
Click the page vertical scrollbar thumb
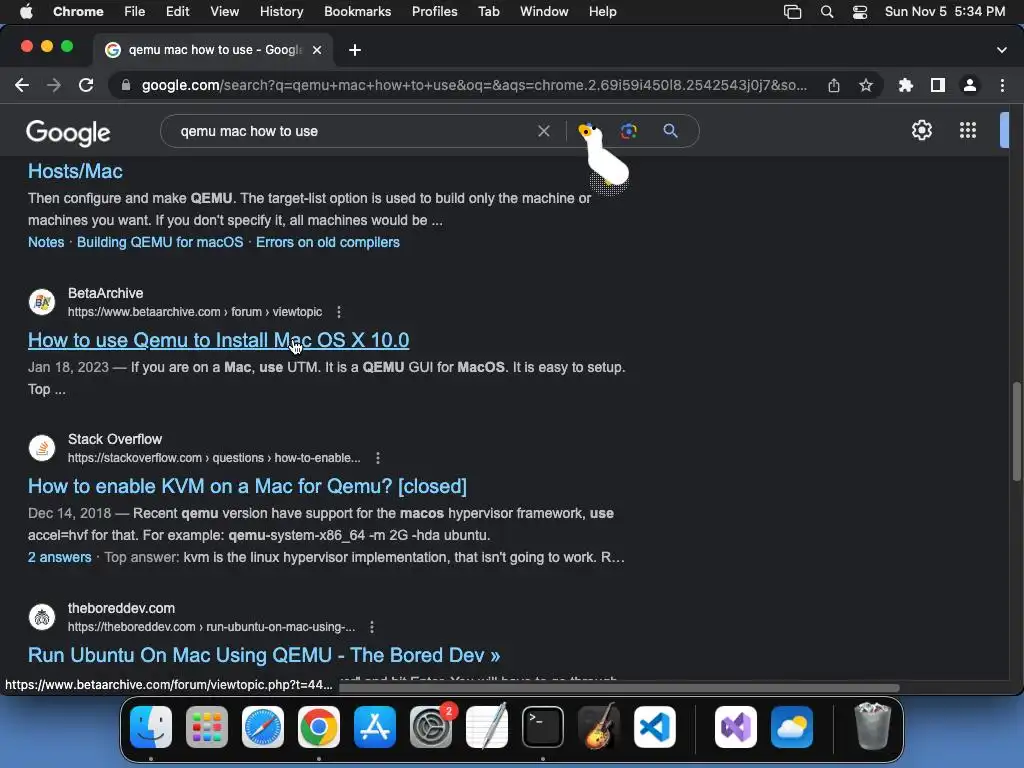(x=1016, y=431)
